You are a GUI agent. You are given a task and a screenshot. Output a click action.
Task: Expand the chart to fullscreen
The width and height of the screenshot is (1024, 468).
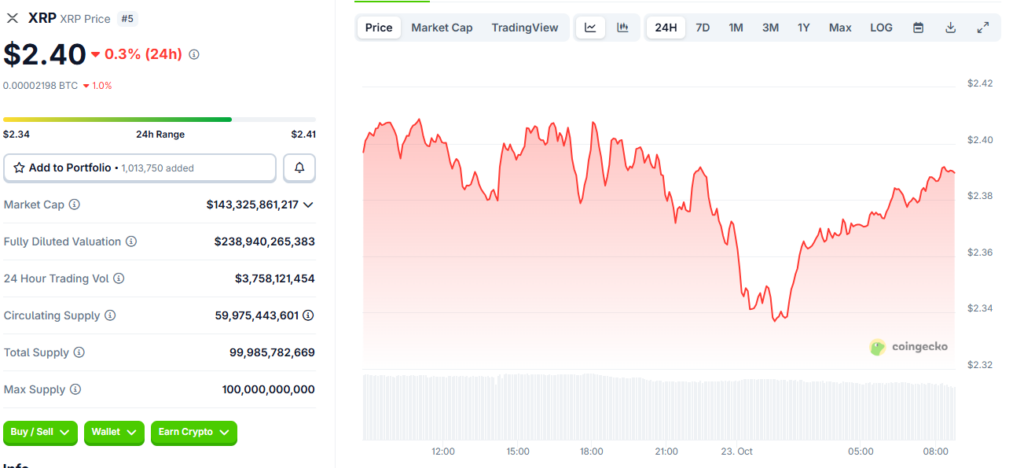[x=983, y=28]
